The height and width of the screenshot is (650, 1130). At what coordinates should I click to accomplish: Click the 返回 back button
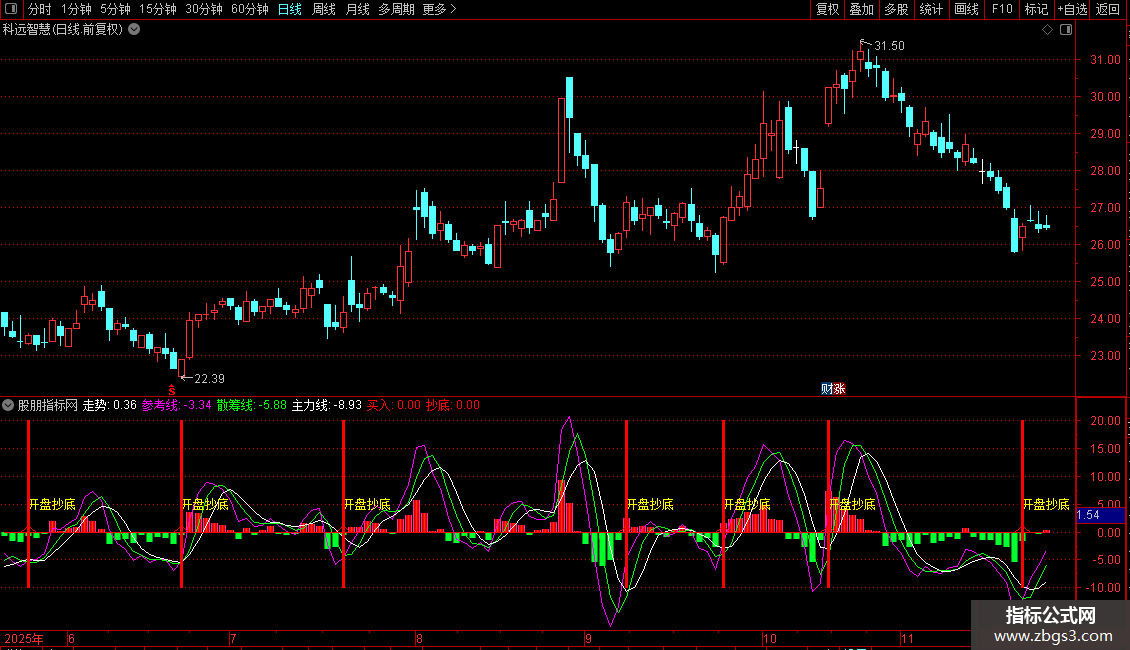tap(1108, 9)
